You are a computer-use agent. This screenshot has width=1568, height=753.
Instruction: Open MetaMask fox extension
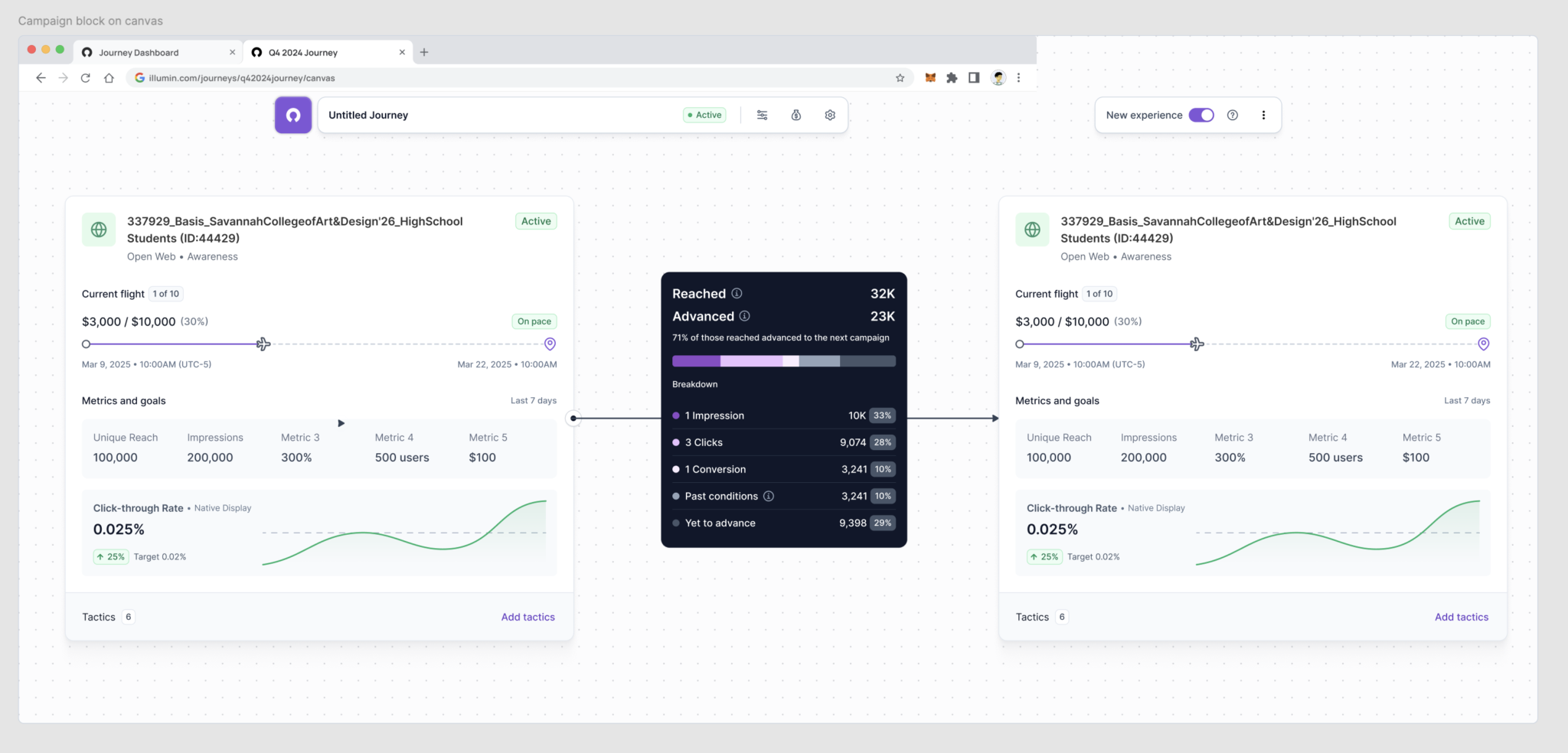coord(930,77)
